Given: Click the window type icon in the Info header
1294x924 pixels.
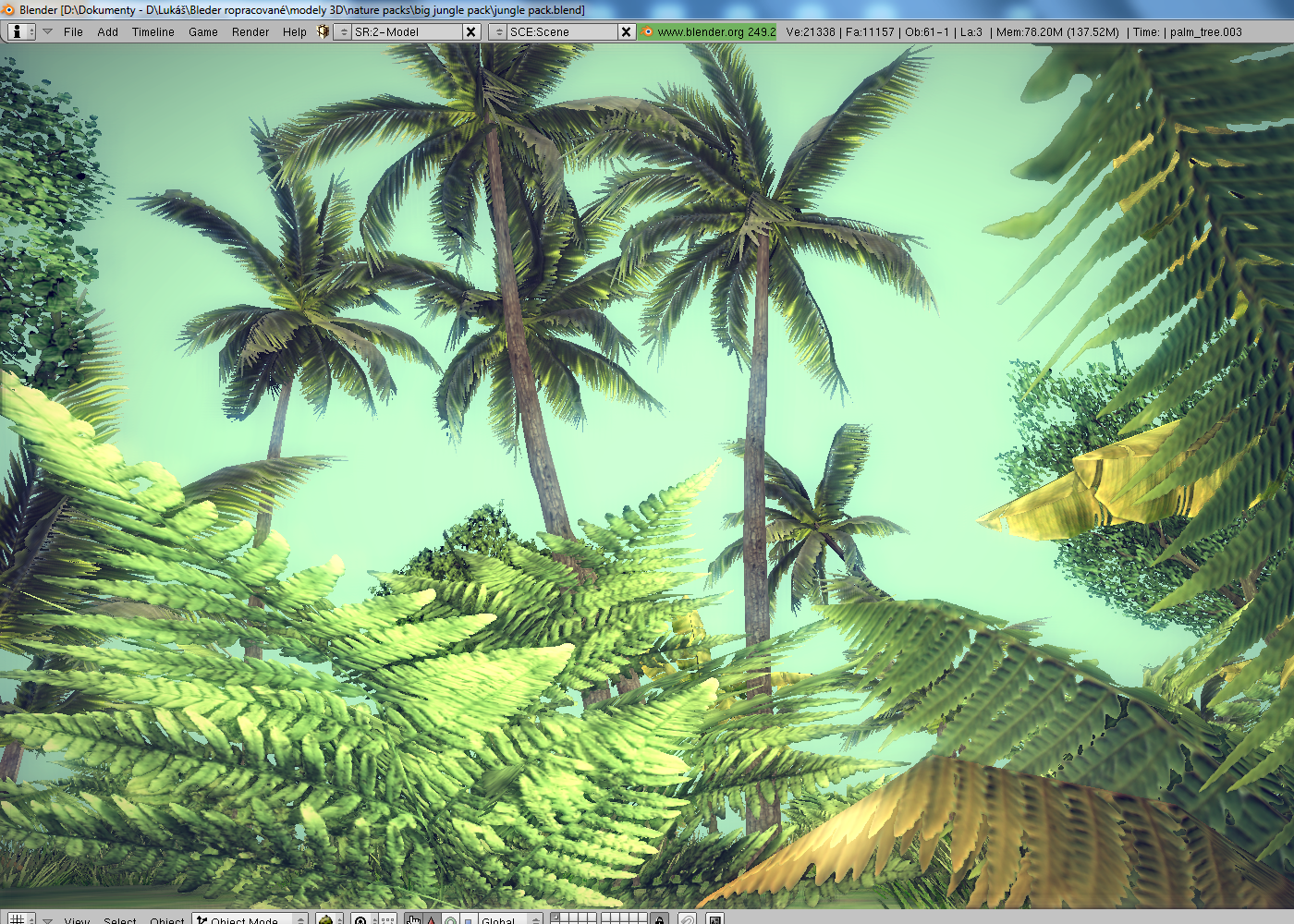Looking at the screenshot, I should click(18, 31).
